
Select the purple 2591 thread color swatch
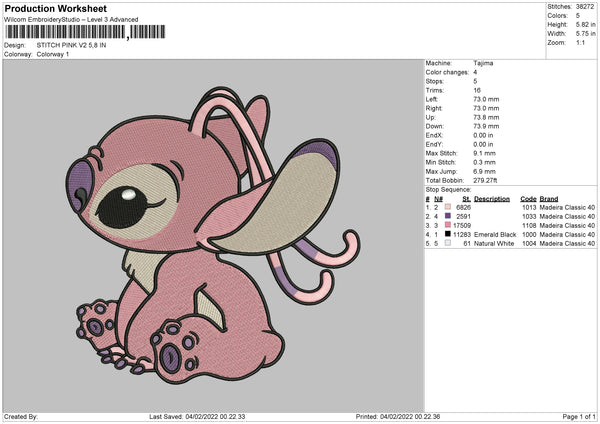[448, 216]
